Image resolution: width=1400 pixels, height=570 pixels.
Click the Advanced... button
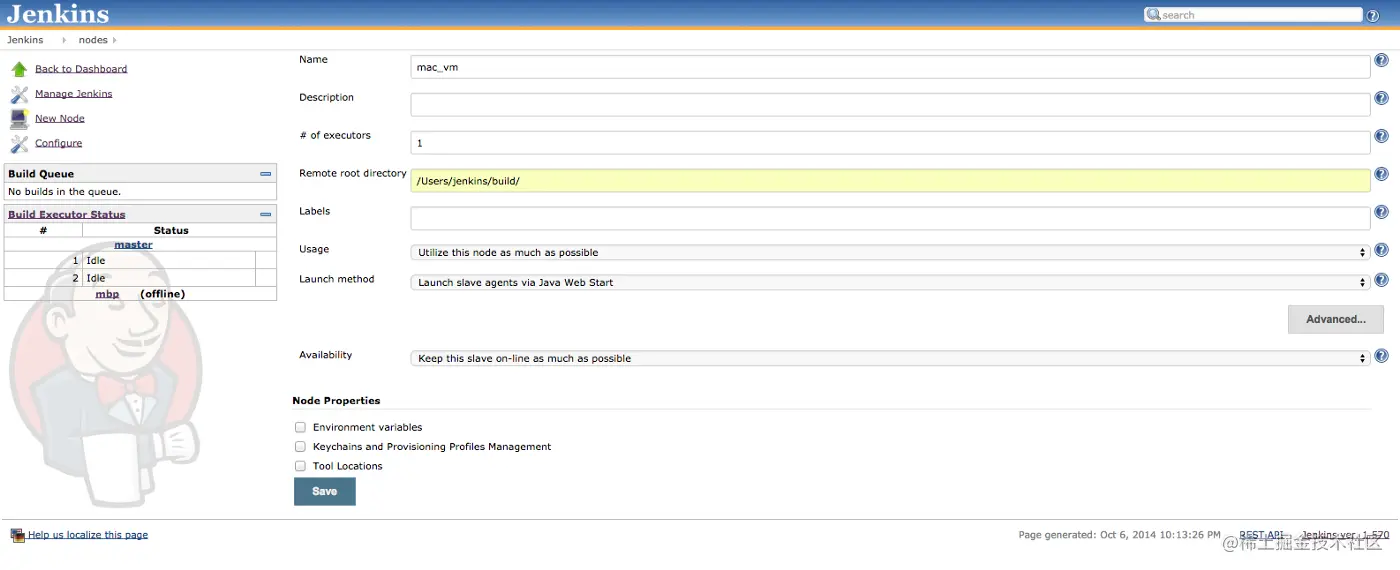click(x=1336, y=320)
